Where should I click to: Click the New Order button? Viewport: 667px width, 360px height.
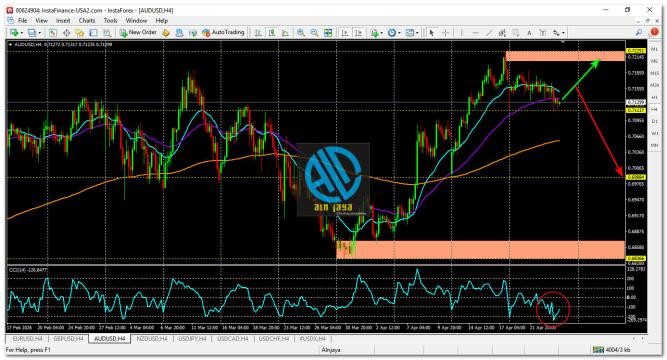[x=138, y=32]
